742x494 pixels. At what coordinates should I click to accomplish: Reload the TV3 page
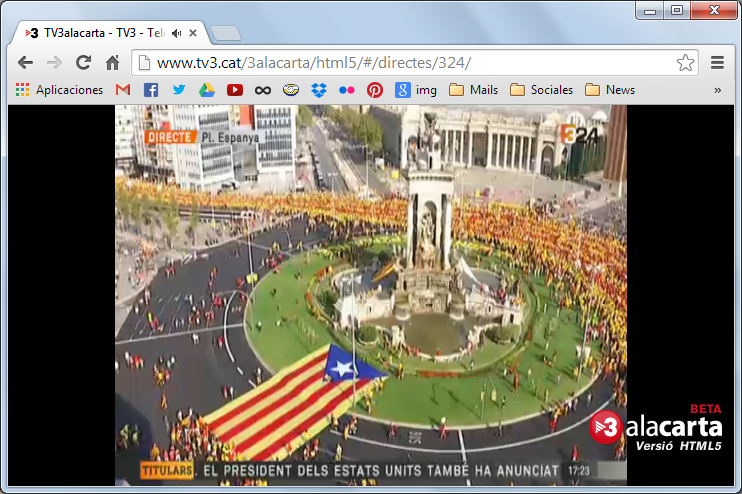tap(84, 62)
